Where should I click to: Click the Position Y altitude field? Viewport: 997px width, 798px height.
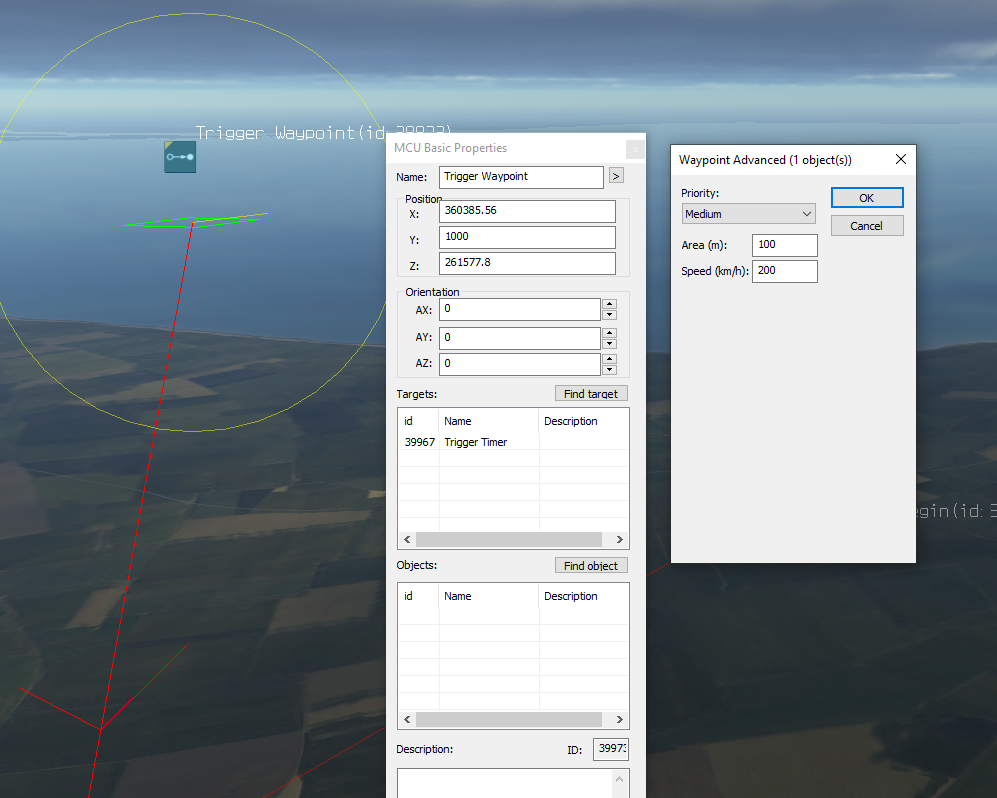tap(526, 237)
